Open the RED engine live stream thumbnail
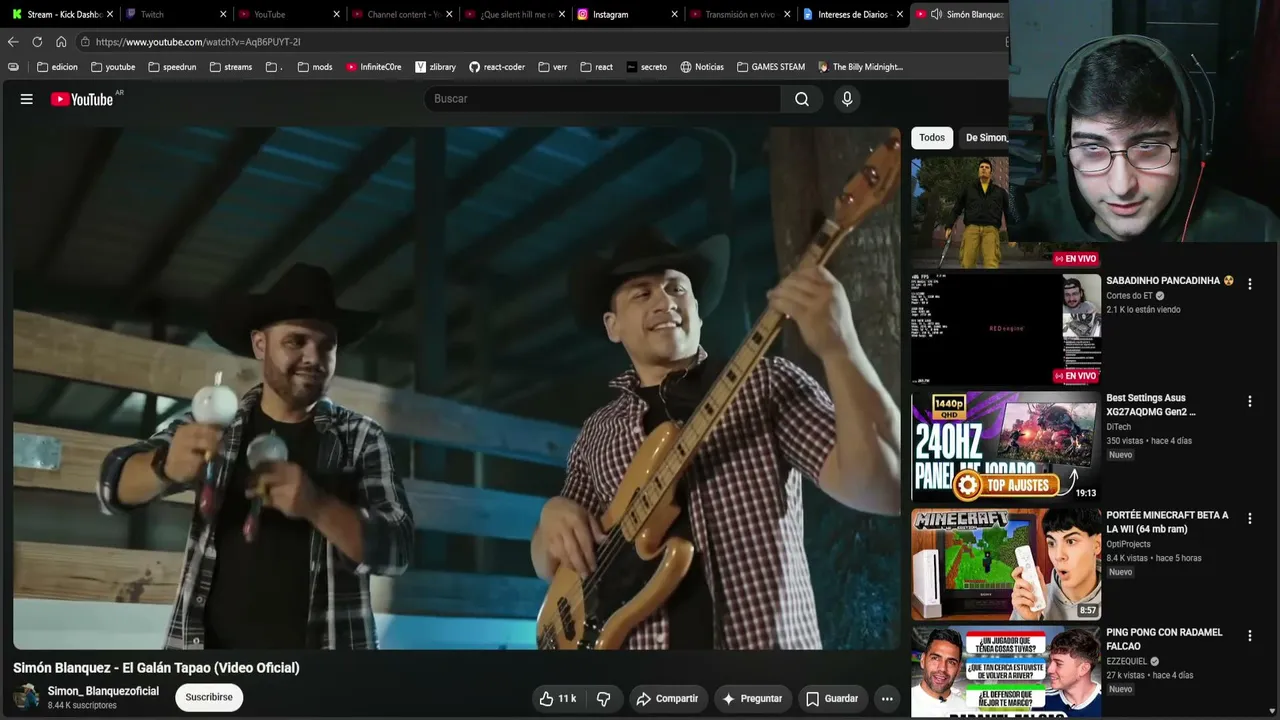Viewport: 1280px width, 720px height. [x=1006, y=329]
